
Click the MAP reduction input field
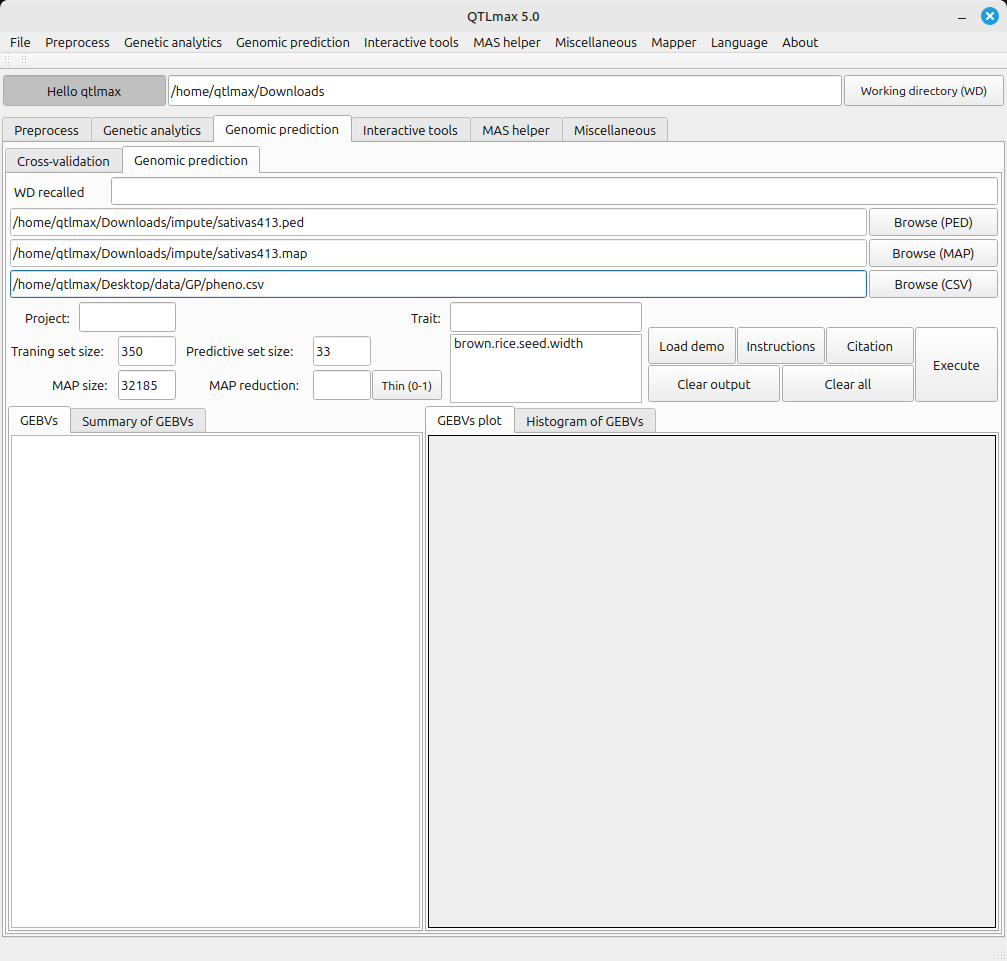tap(341, 385)
